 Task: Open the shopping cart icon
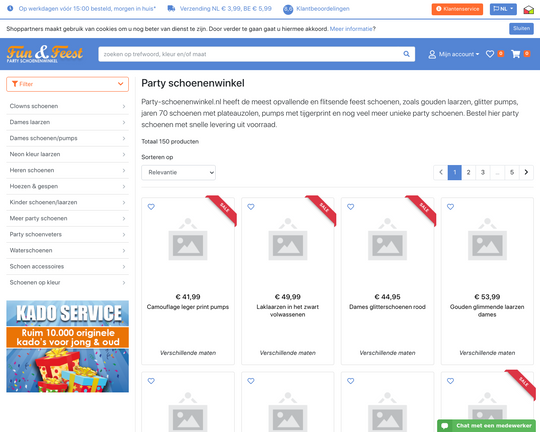click(x=516, y=54)
